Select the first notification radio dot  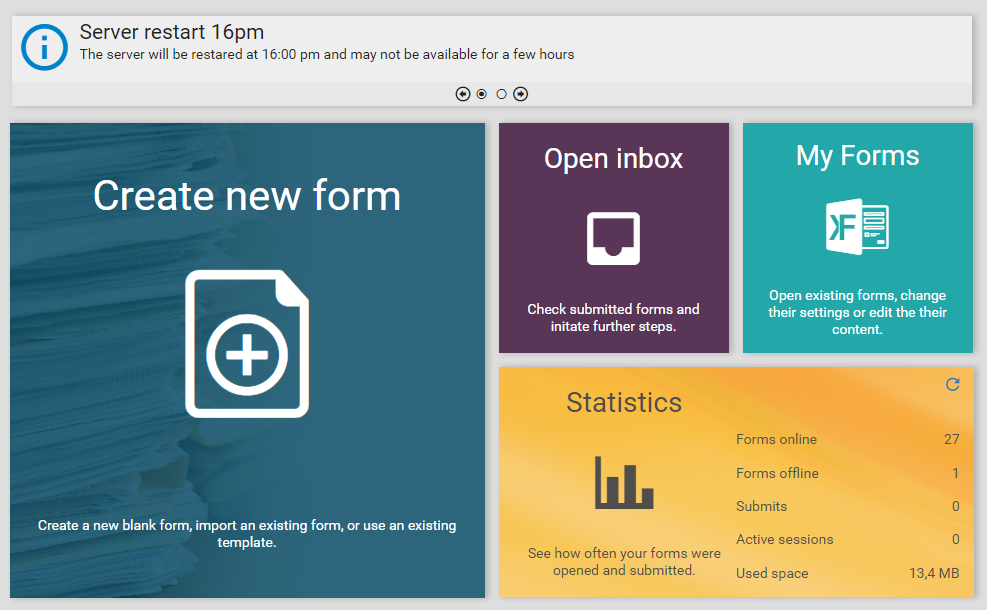pyautogui.click(x=482, y=94)
